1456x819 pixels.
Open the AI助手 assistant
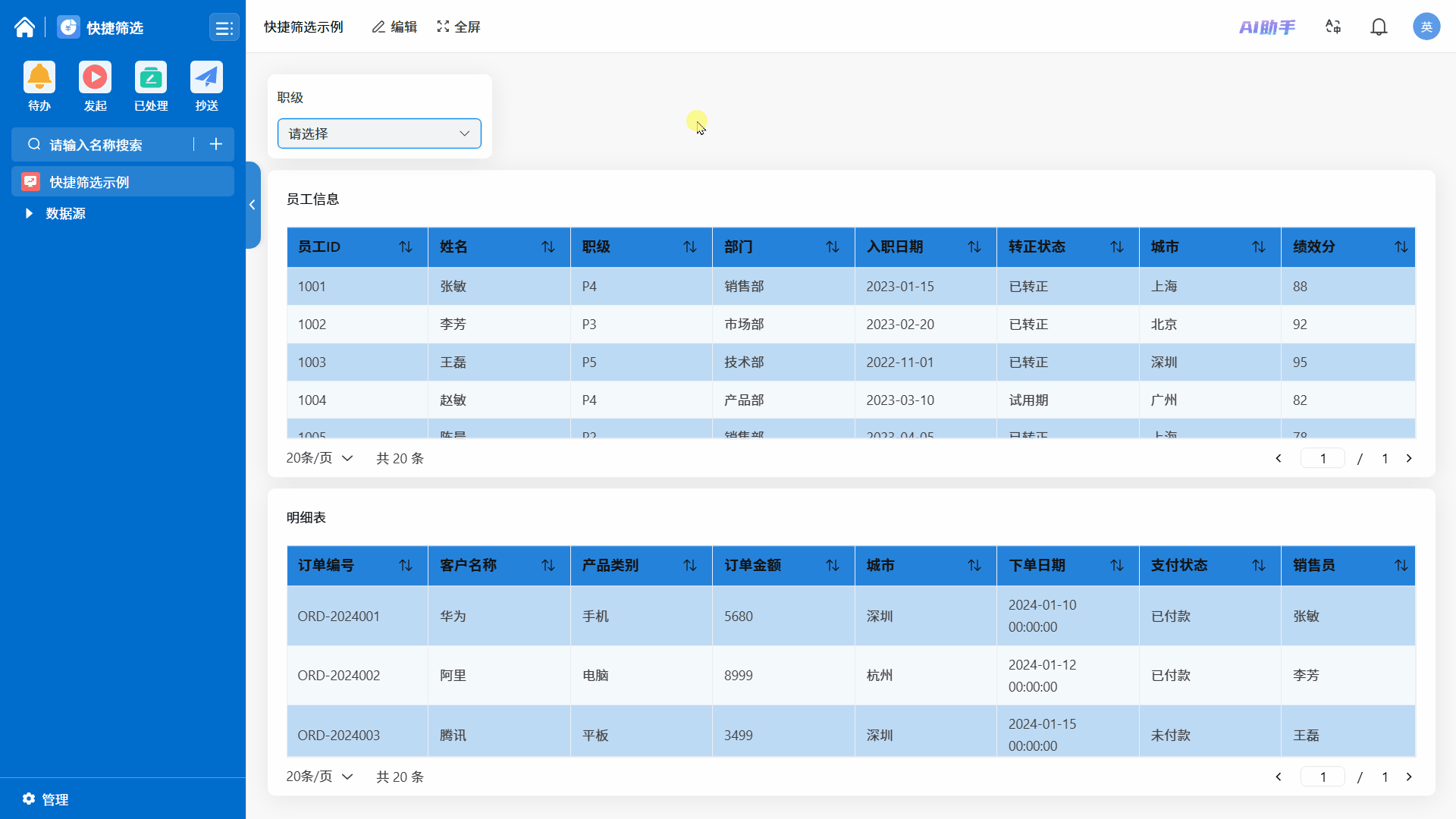pos(1267,27)
